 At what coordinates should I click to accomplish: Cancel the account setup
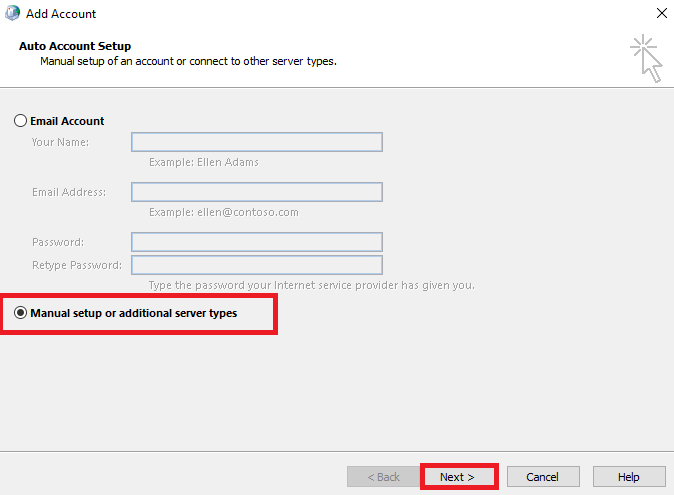(543, 477)
